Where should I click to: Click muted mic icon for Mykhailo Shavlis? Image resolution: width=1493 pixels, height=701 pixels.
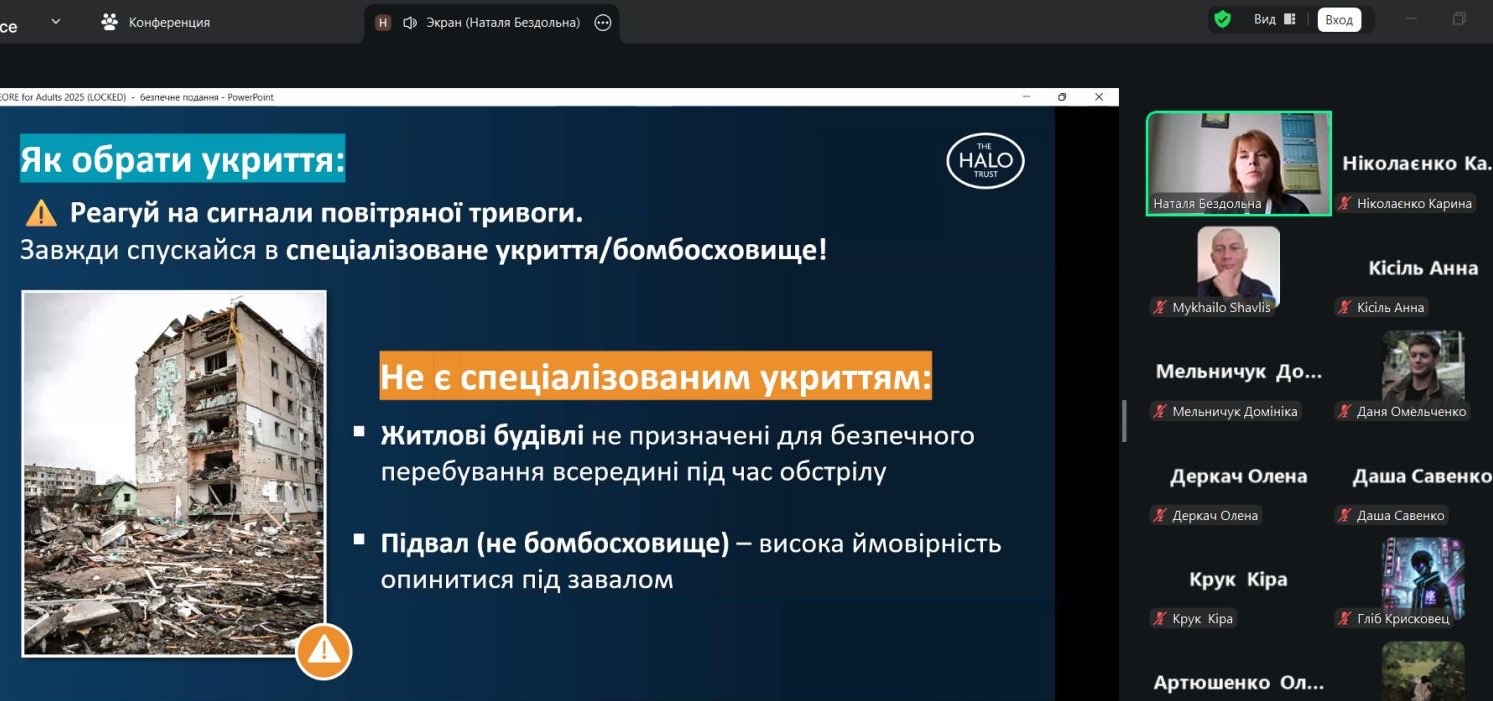(1160, 308)
